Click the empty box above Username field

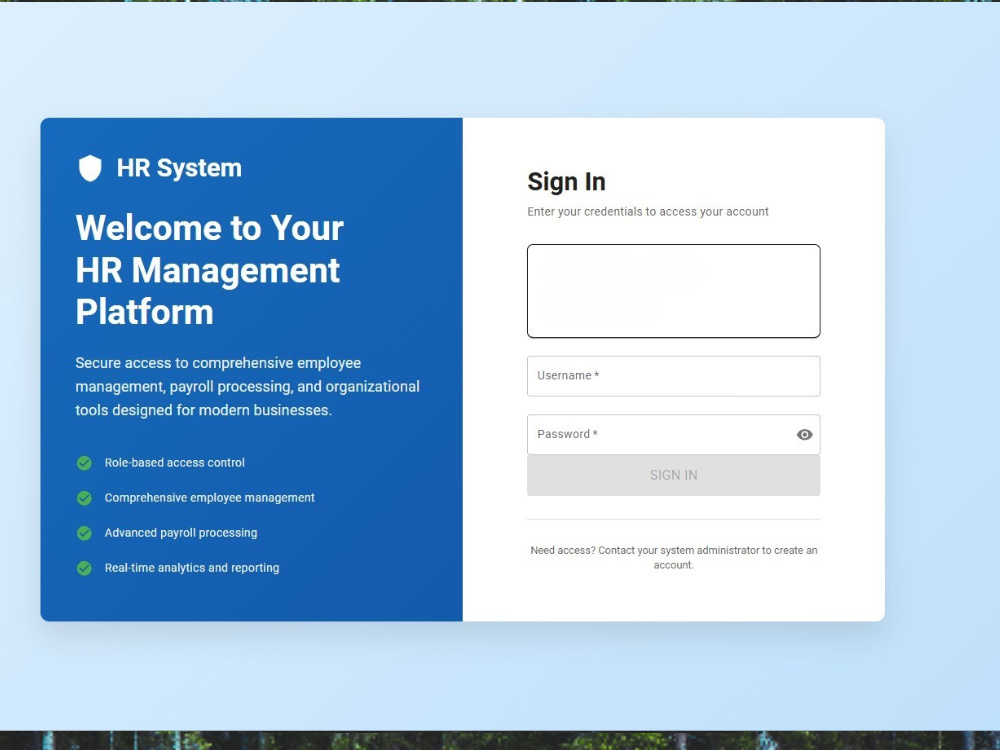[673, 291]
